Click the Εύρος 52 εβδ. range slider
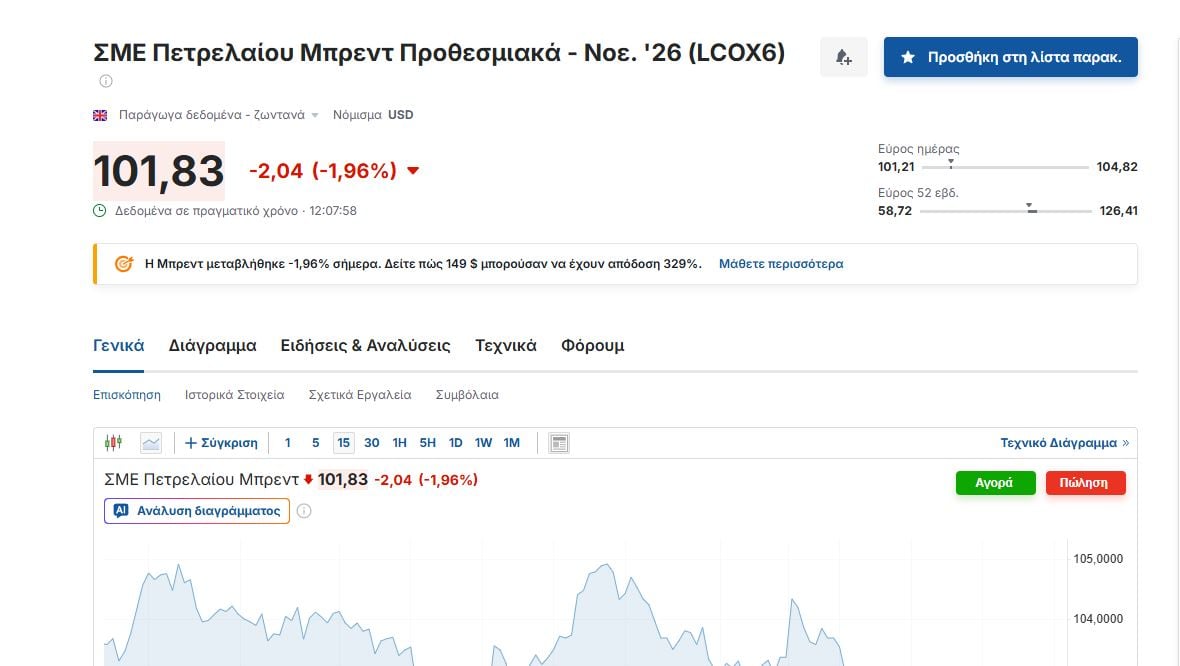 (x=1005, y=211)
